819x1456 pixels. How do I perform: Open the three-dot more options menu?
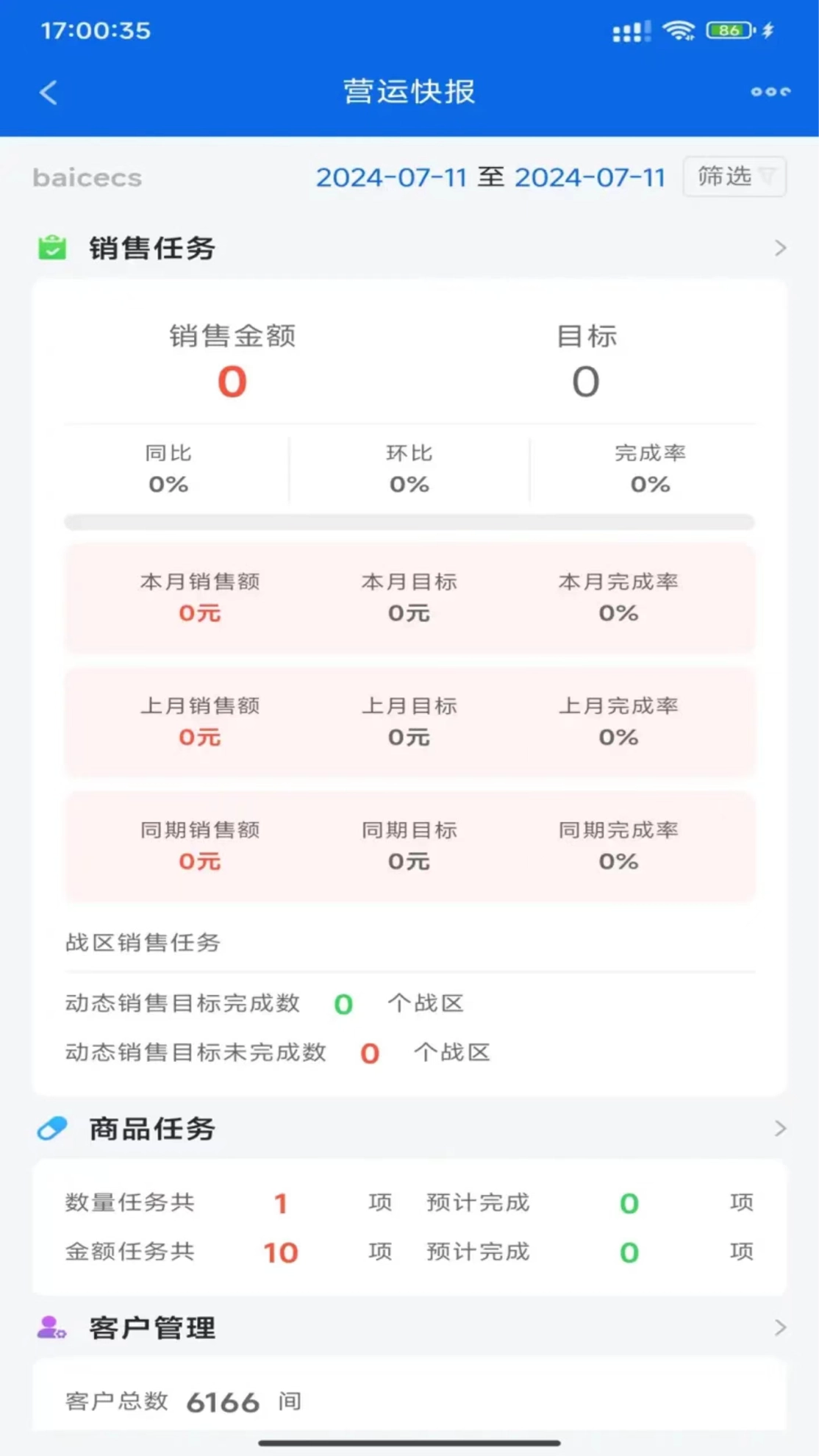(770, 92)
